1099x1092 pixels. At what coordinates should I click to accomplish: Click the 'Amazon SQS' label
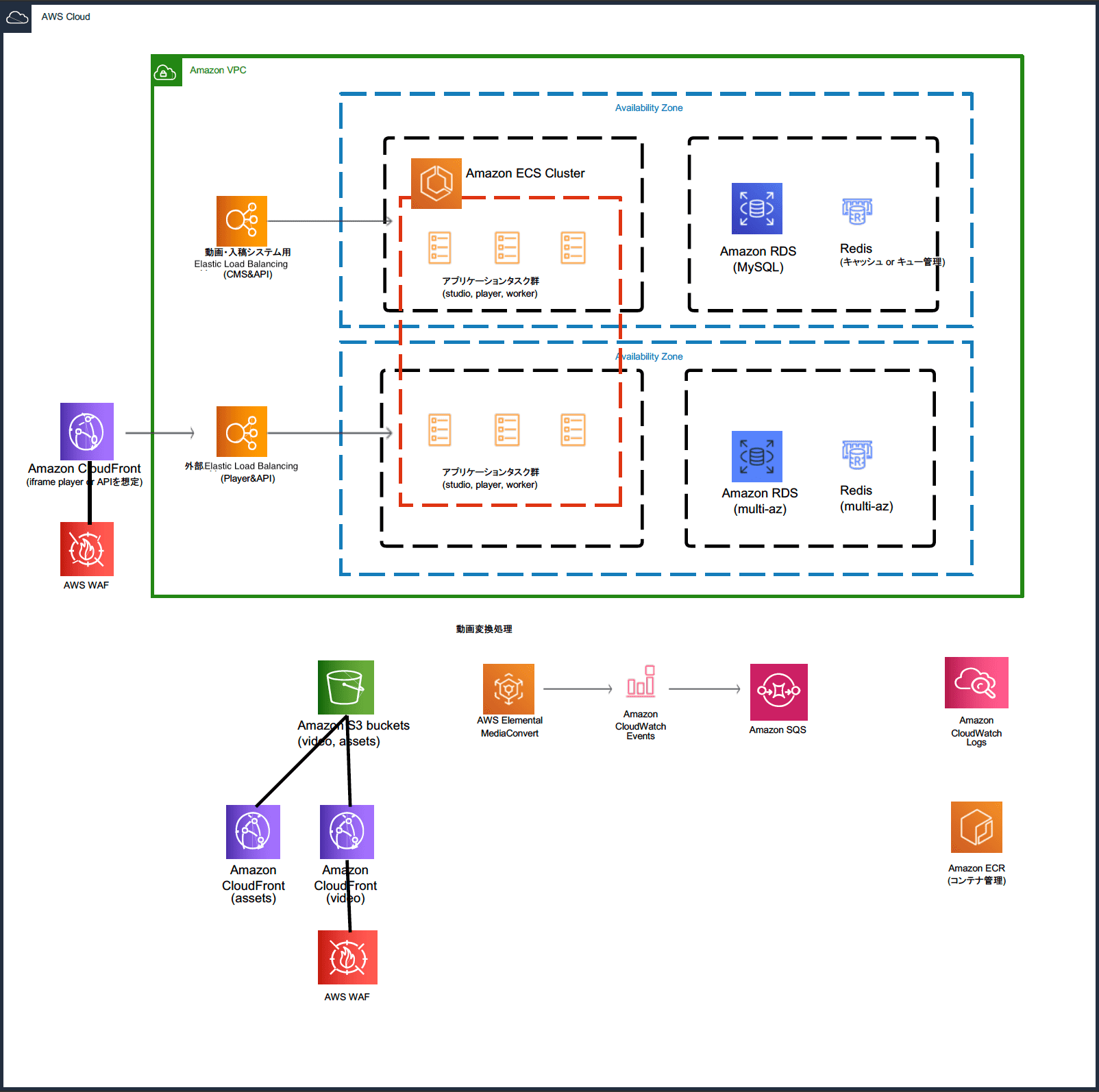(x=778, y=730)
